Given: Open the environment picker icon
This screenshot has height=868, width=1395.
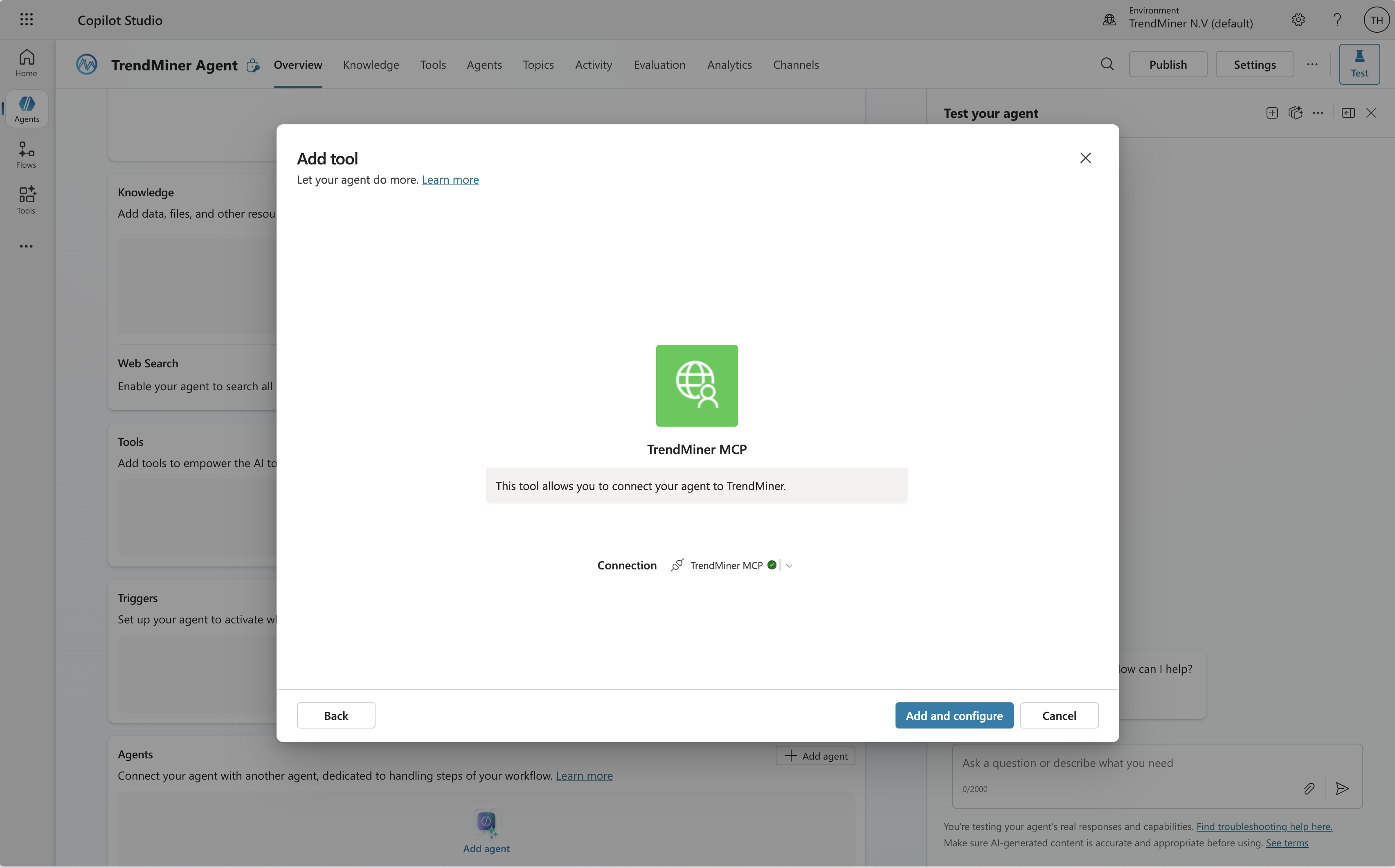Looking at the screenshot, I should tap(1109, 20).
